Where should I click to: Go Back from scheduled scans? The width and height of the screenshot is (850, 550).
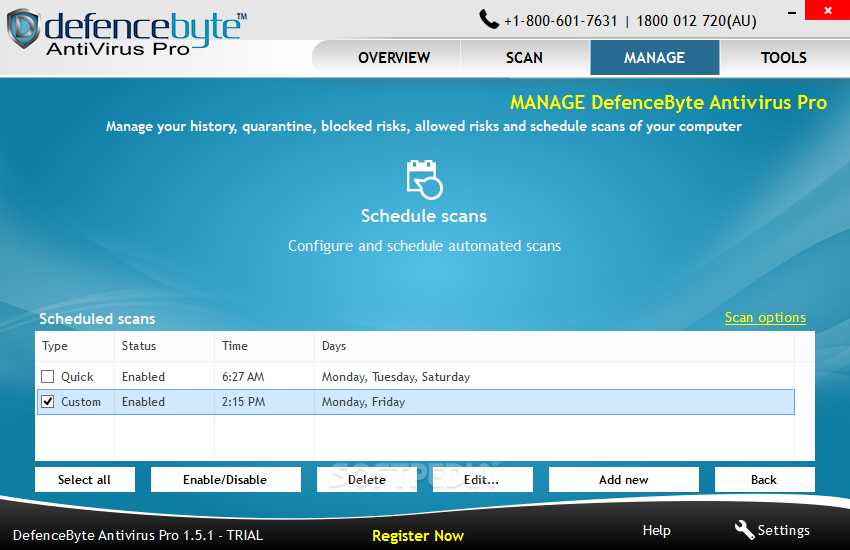(x=764, y=480)
